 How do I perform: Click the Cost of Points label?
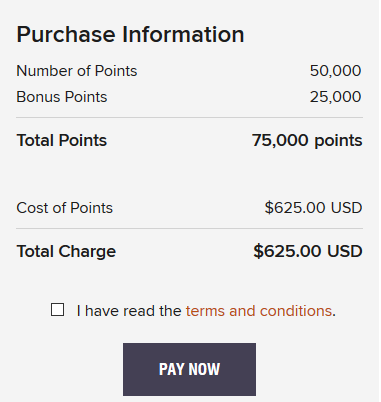(x=65, y=208)
